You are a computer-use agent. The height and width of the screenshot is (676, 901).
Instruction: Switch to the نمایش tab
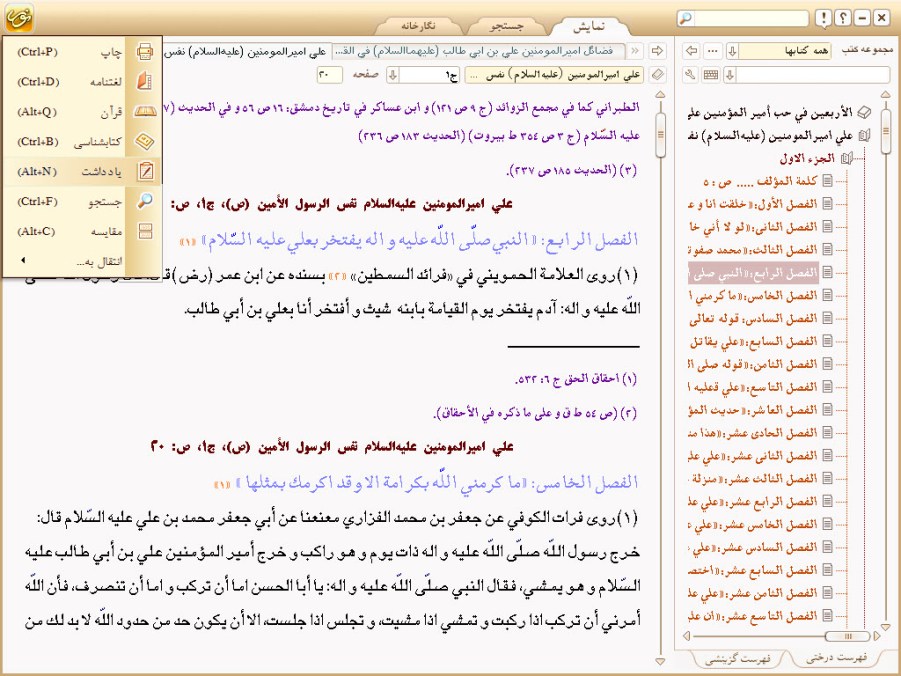[x=589, y=26]
